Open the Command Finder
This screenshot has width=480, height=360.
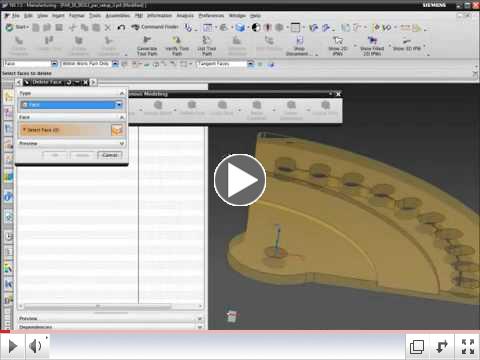coord(155,27)
